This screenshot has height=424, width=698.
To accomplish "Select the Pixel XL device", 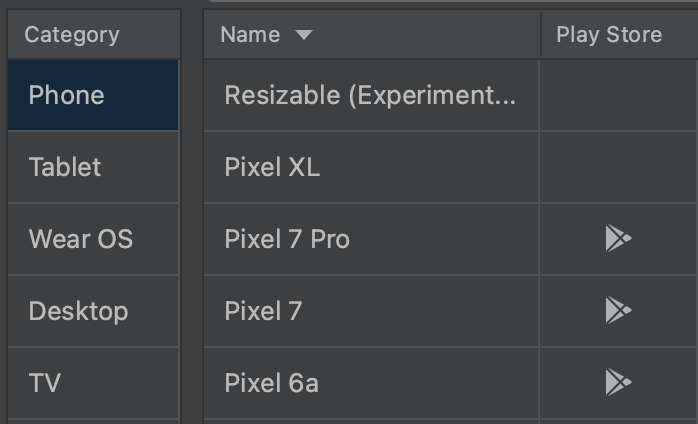I will click(272, 167).
